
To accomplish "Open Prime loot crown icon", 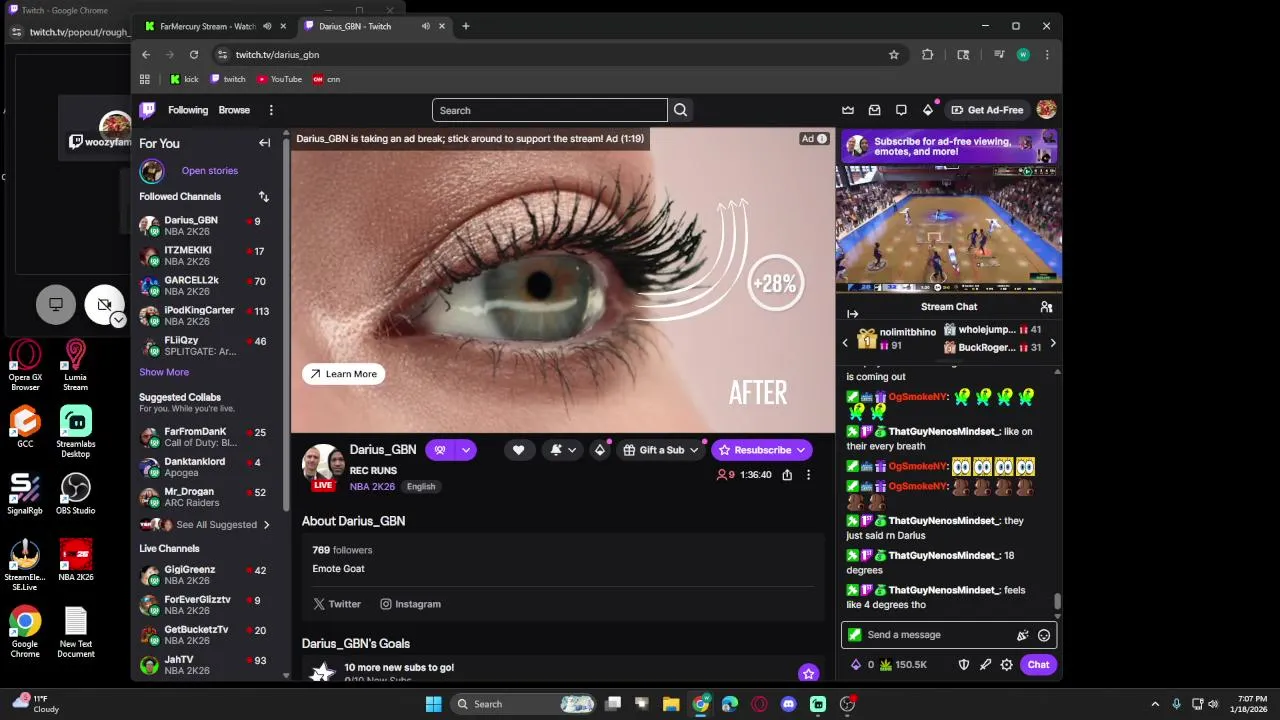I will pos(848,110).
